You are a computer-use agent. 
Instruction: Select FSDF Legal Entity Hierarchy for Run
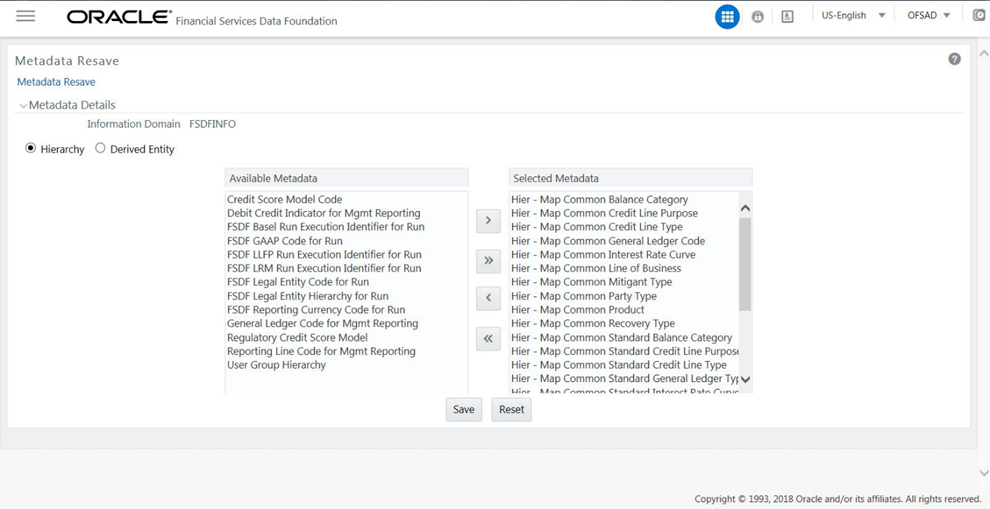click(308, 296)
